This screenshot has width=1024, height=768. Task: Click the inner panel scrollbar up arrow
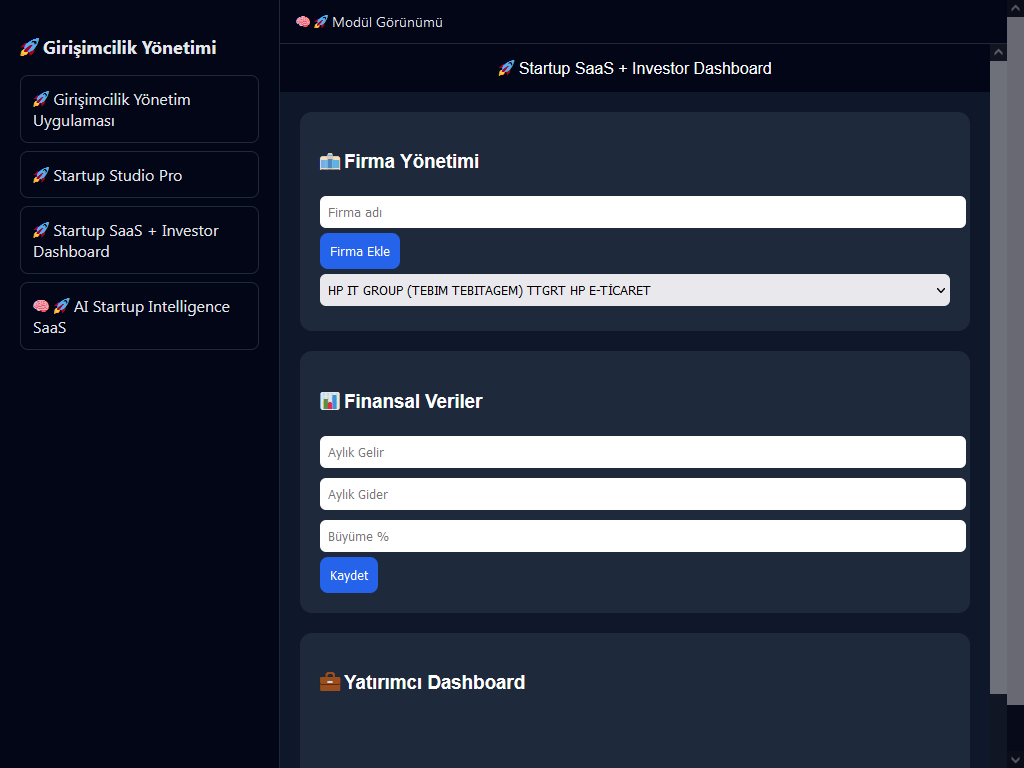pyautogui.click(x=998, y=52)
